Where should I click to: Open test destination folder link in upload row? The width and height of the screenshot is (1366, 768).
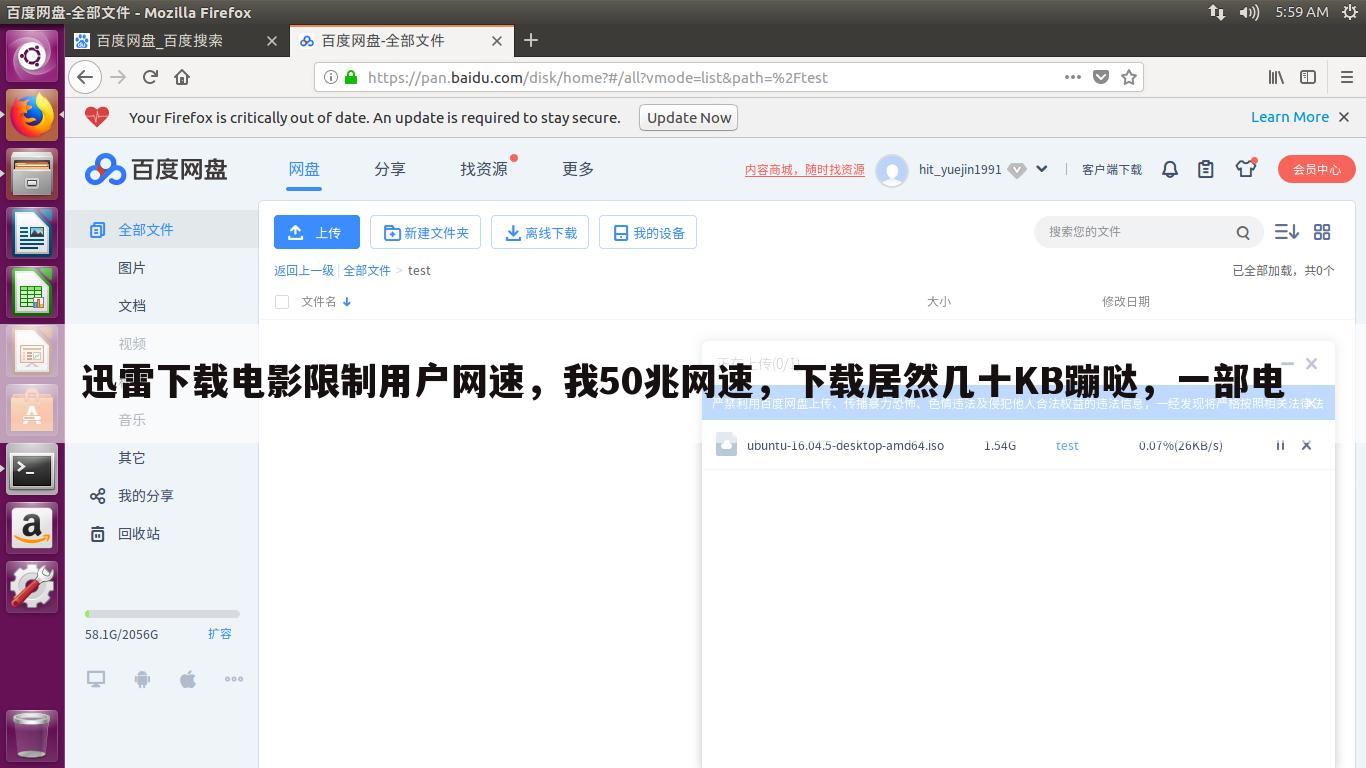pos(1067,446)
